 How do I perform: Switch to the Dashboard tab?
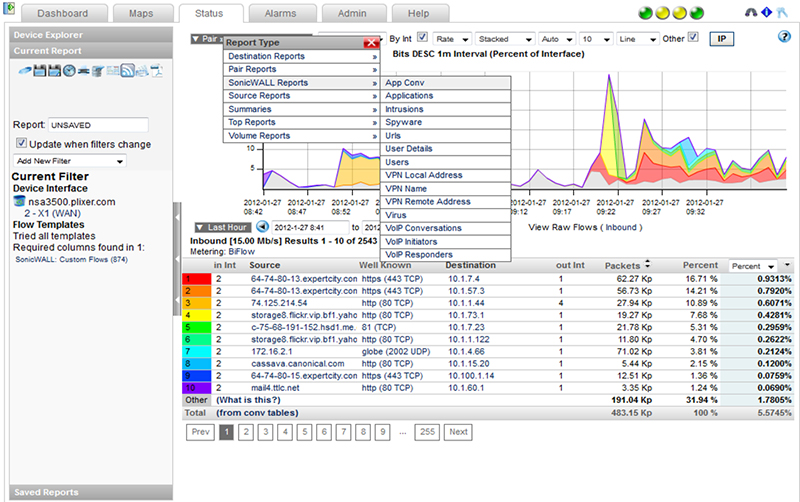coord(63,13)
